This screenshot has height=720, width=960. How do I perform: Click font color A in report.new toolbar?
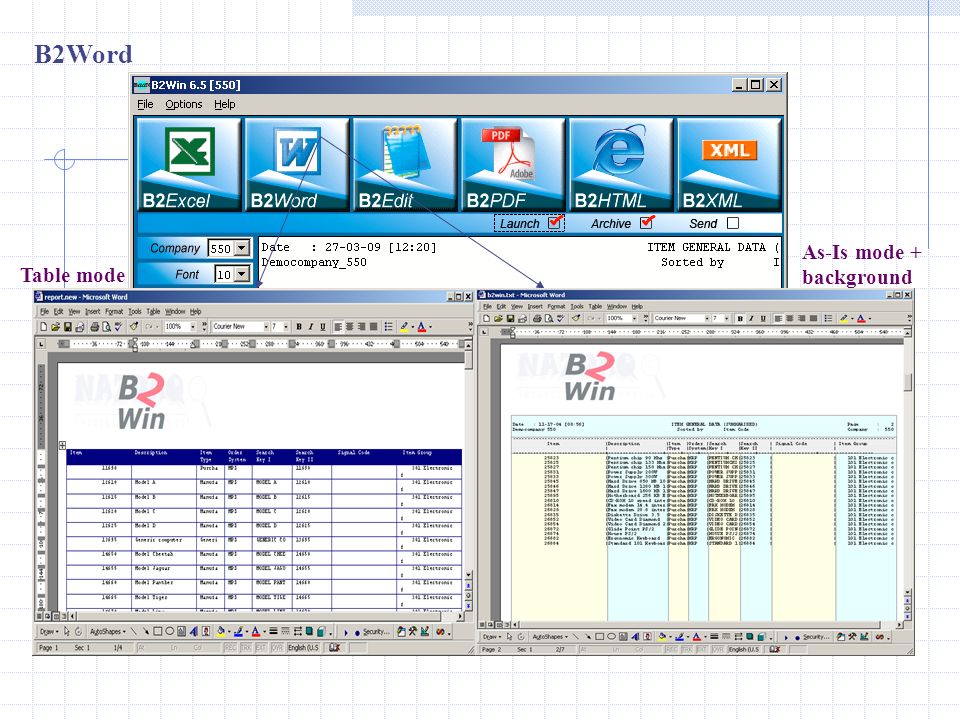tap(421, 327)
